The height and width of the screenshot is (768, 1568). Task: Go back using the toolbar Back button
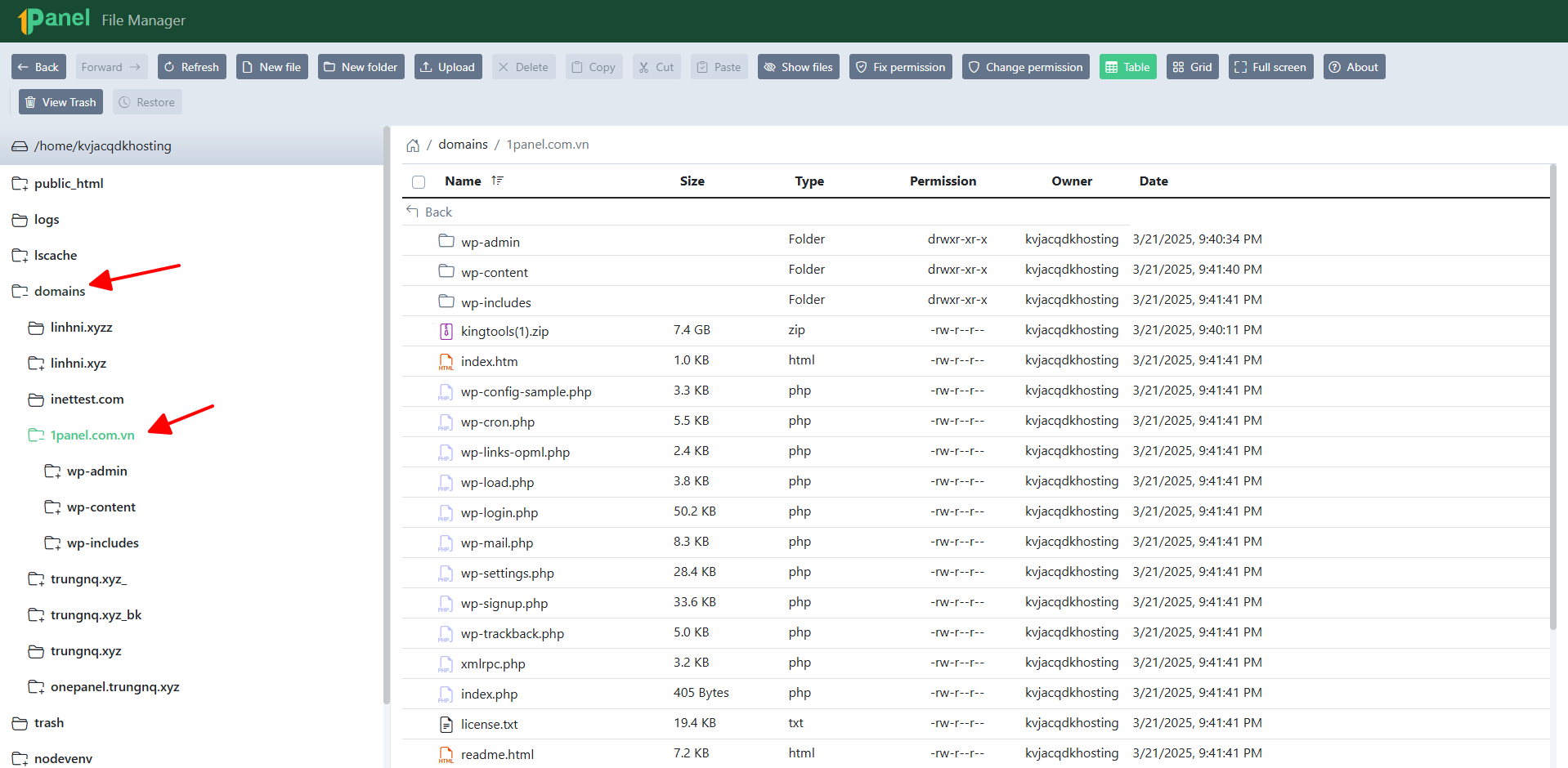tap(38, 67)
